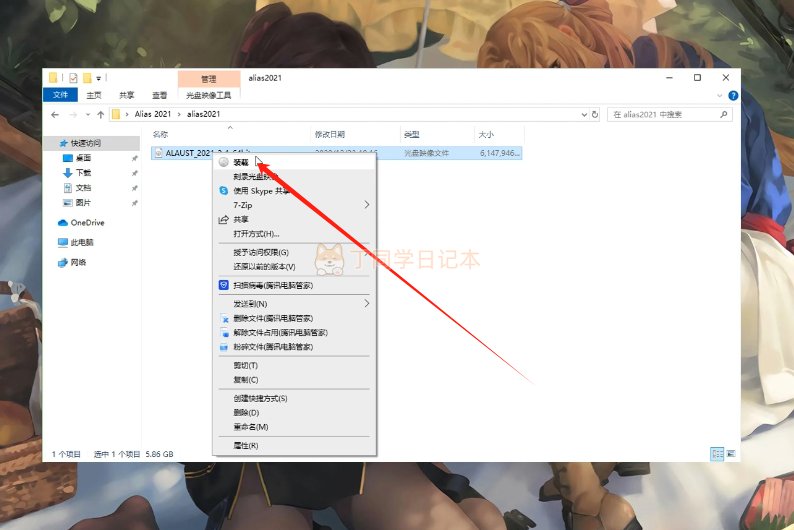Click the OneDrive cloud icon in sidebar
The image size is (794, 530).
click(63, 223)
